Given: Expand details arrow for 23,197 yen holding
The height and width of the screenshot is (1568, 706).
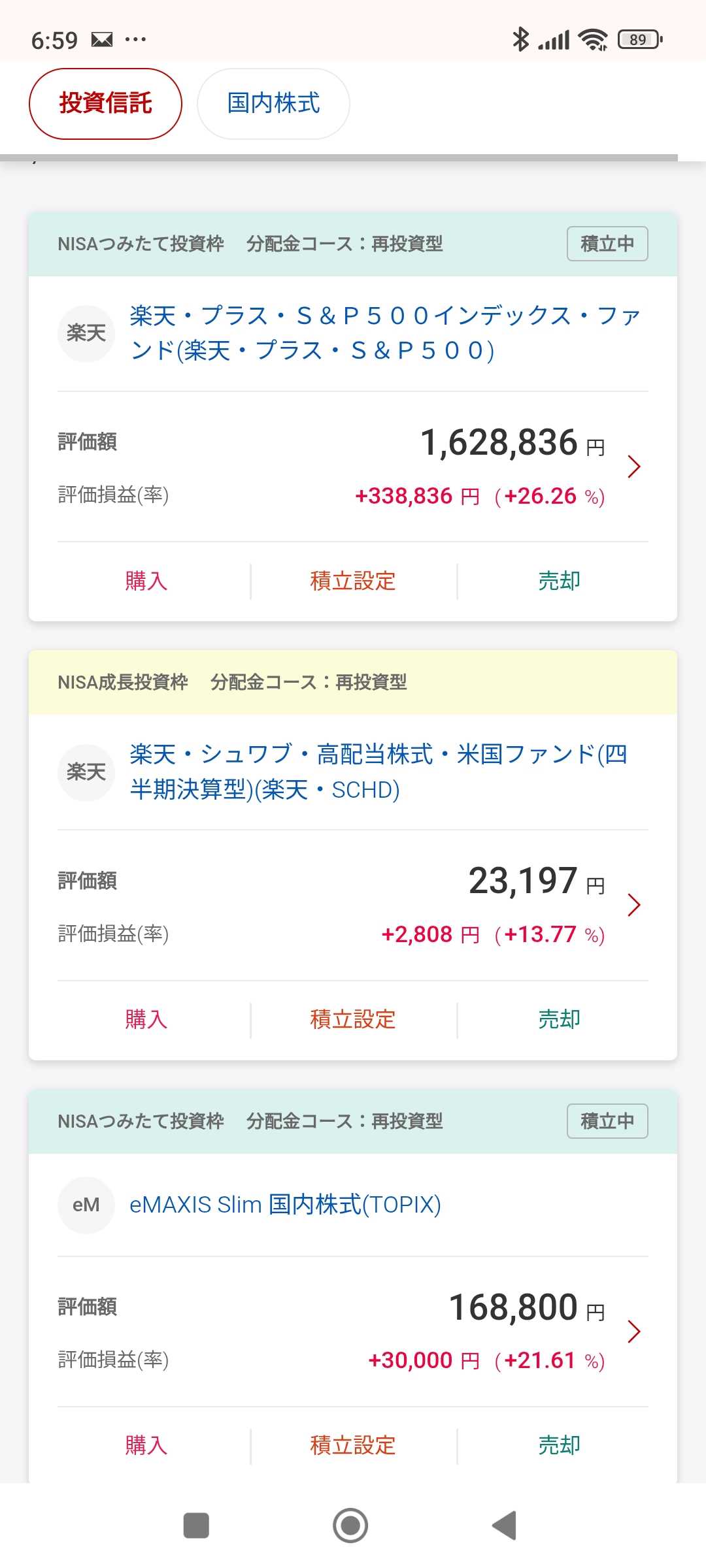Looking at the screenshot, I should (x=633, y=906).
